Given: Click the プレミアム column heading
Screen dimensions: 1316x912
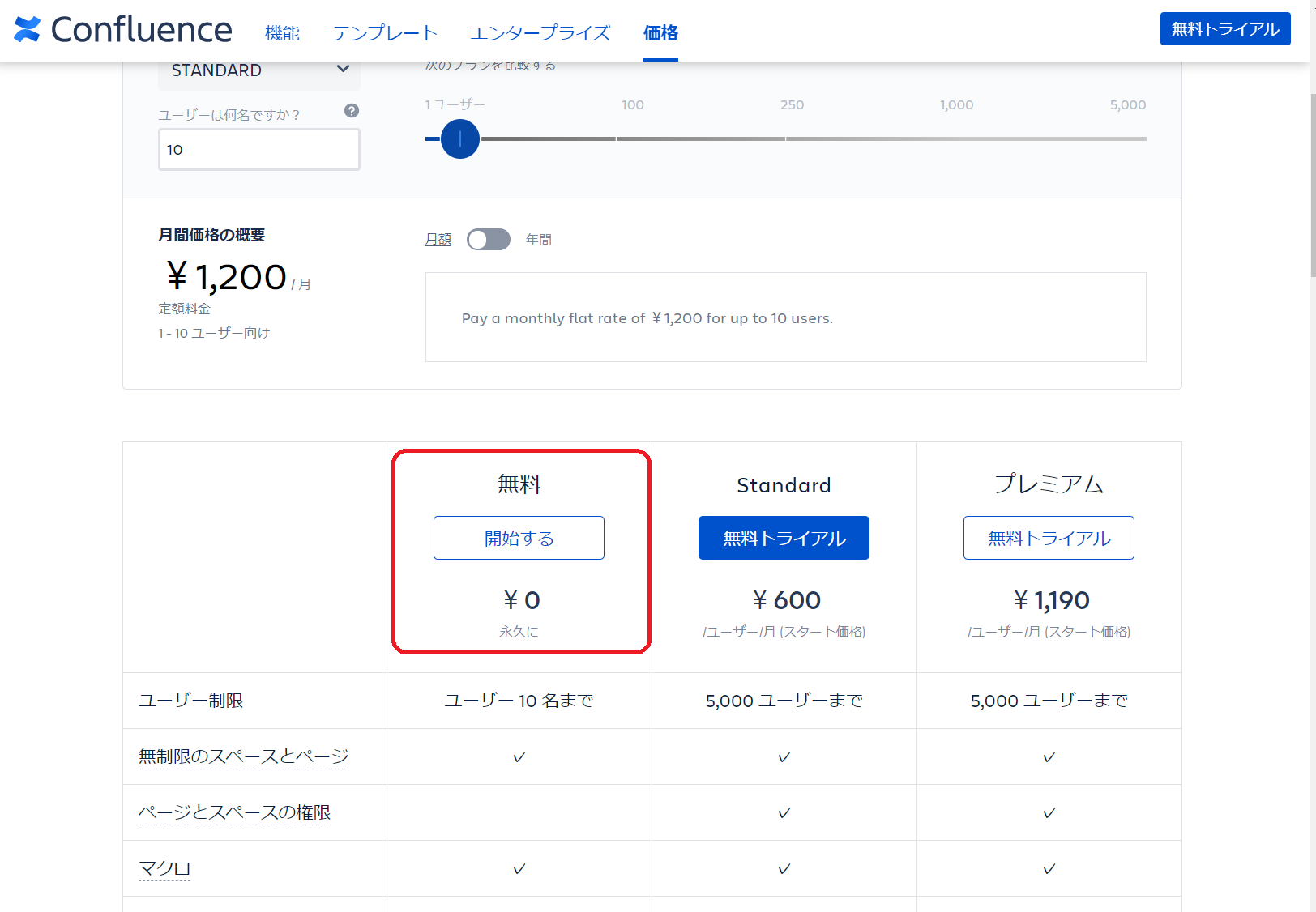Looking at the screenshot, I should [1049, 484].
